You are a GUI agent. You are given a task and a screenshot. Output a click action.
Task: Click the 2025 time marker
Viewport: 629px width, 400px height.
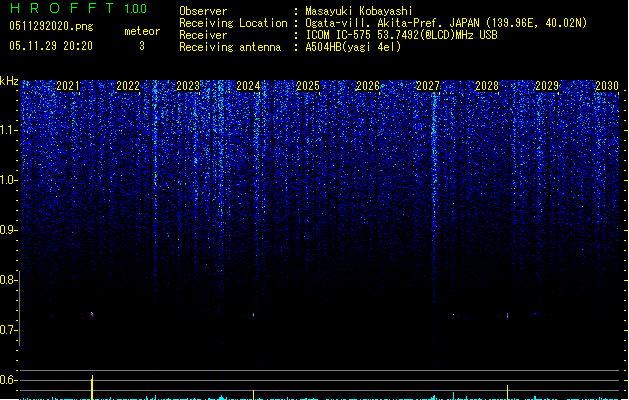click(308, 85)
